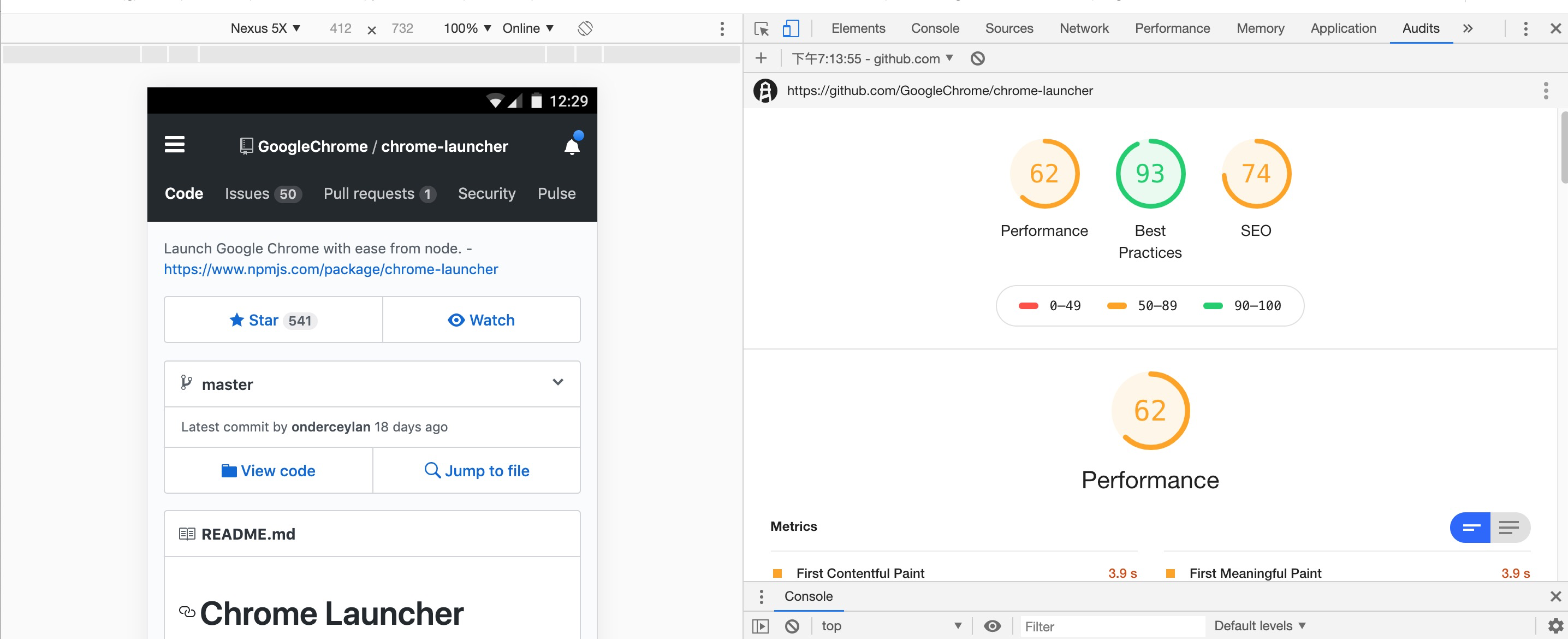Open the Security tab
This screenshot has width=1568, height=639.
click(x=486, y=194)
